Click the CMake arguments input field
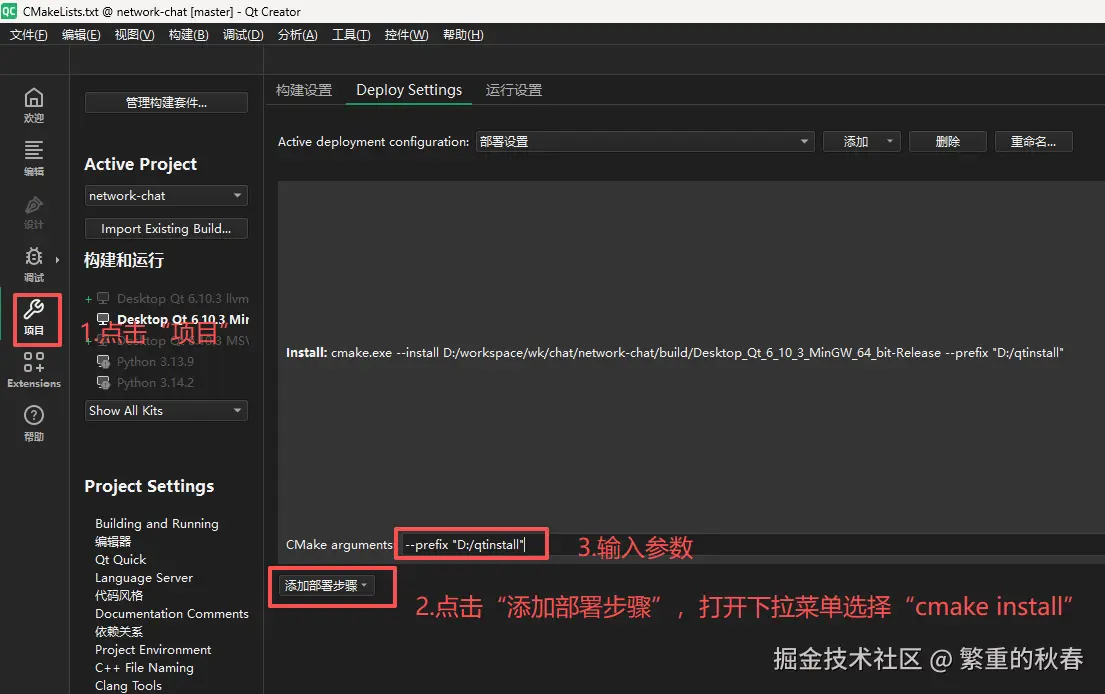Viewport: 1105px width, 694px height. click(x=752, y=545)
